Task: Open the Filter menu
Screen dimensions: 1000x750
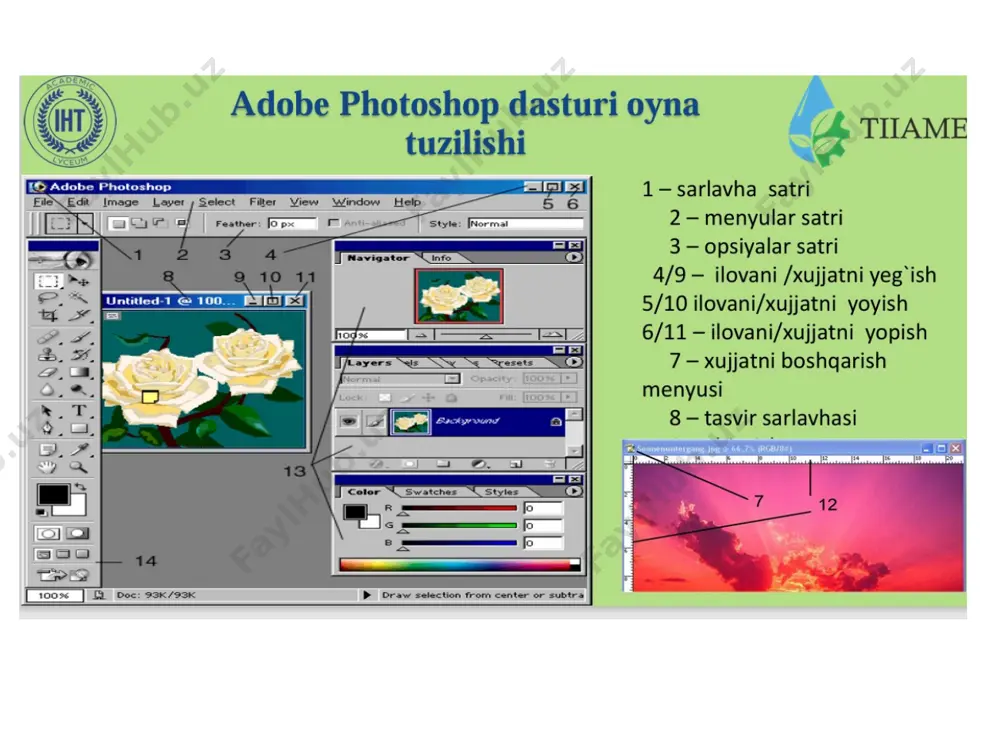Action: [262, 202]
